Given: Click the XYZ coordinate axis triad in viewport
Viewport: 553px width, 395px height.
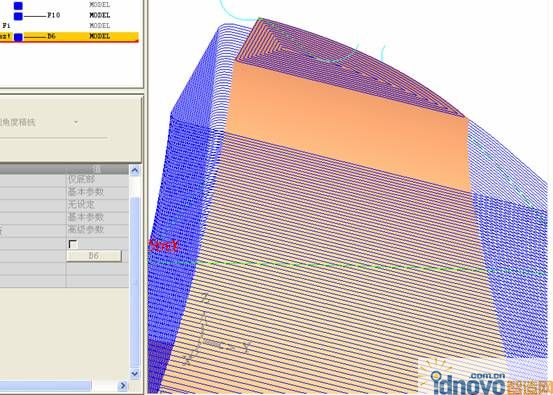Looking at the screenshot, I should pos(215,330).
